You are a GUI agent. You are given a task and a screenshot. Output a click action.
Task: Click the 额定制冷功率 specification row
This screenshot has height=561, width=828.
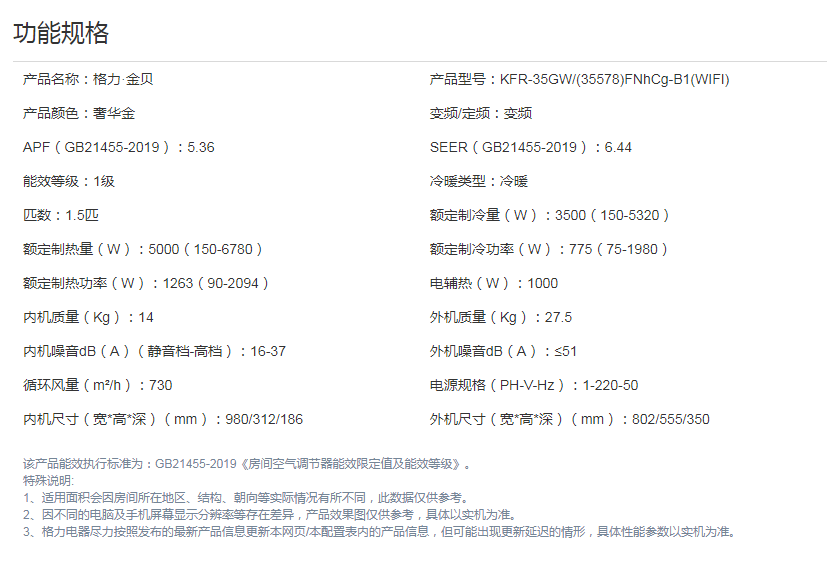point(549,249)
